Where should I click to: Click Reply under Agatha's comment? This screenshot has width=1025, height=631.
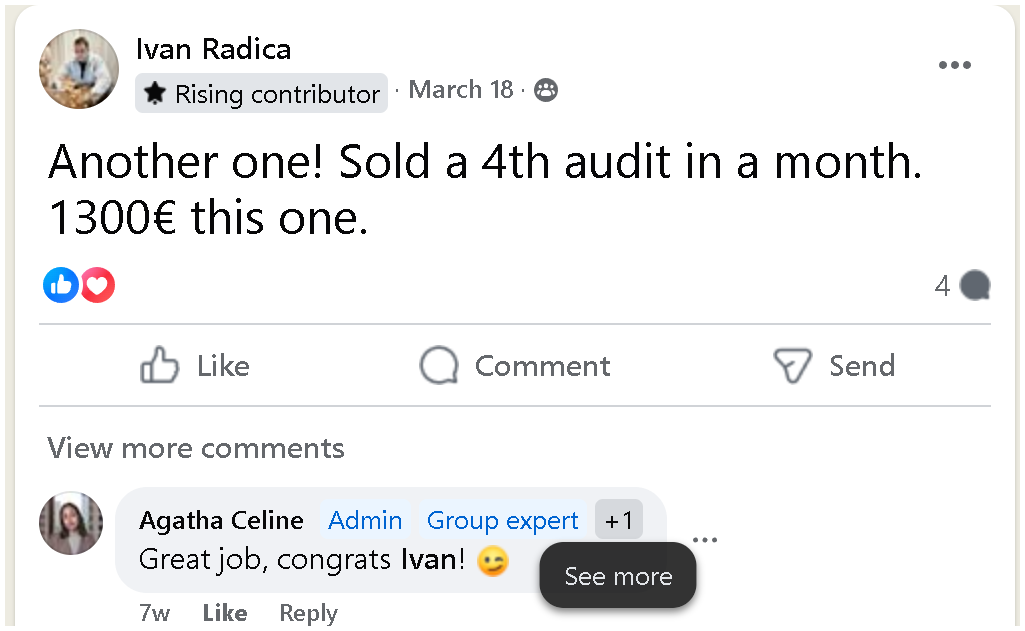pos(307,612)
